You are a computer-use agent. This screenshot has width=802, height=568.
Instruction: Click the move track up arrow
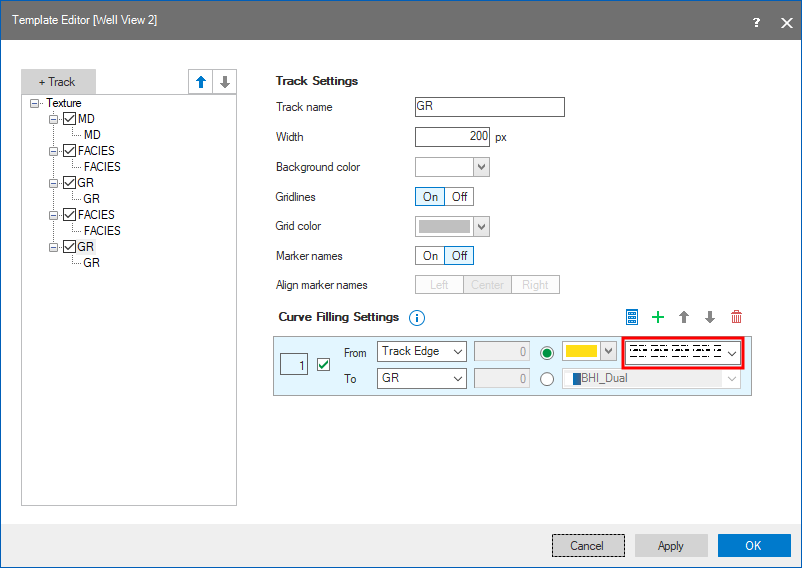pyautogui.click(x=201, y=82)
